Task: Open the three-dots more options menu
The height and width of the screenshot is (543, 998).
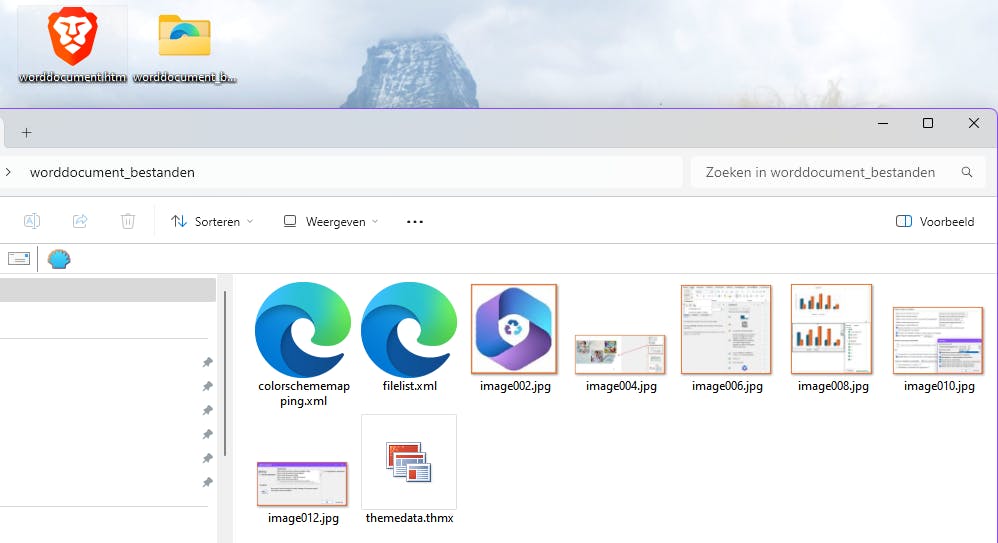Action: (x=415, y=222)
